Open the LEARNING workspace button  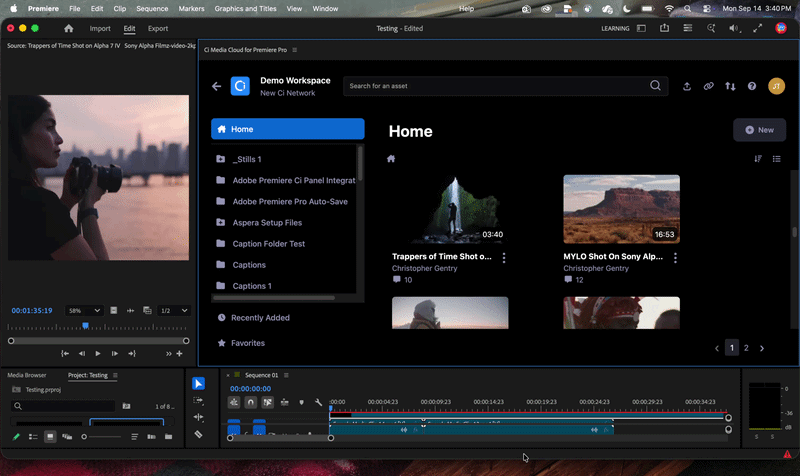coord(615,29)
